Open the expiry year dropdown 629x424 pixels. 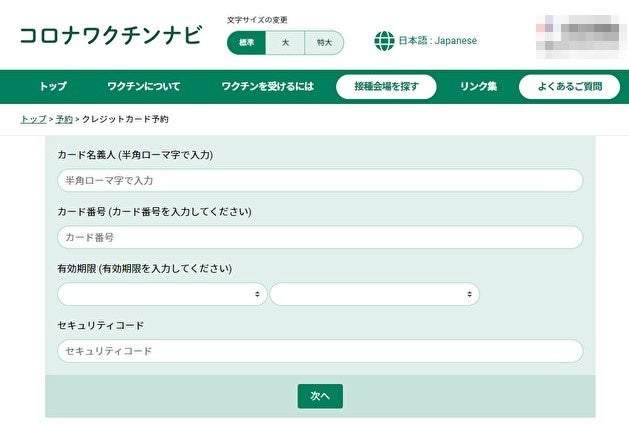(374, 294)
